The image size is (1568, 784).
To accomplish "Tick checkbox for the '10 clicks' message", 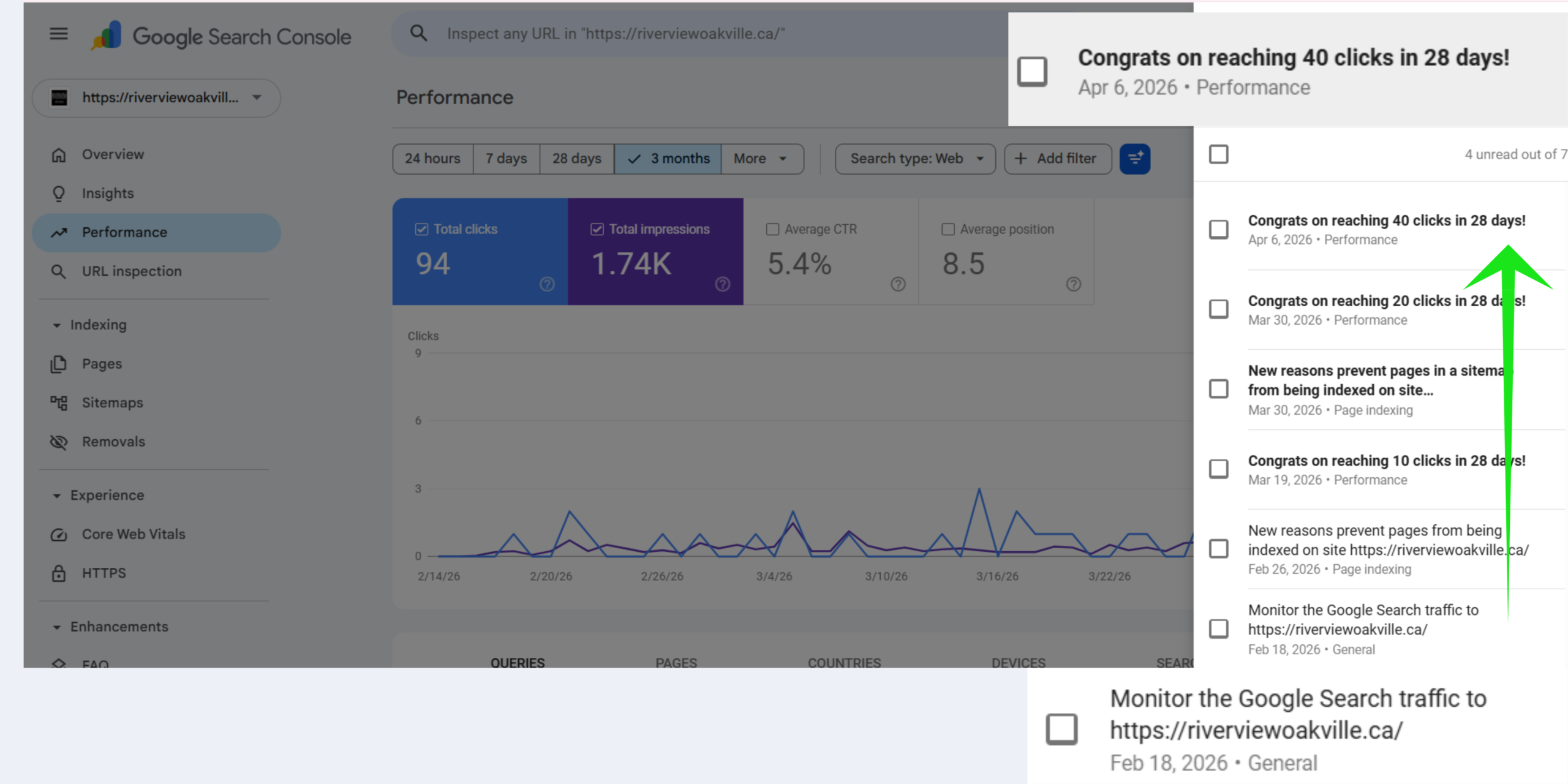I will [1219, 469].
